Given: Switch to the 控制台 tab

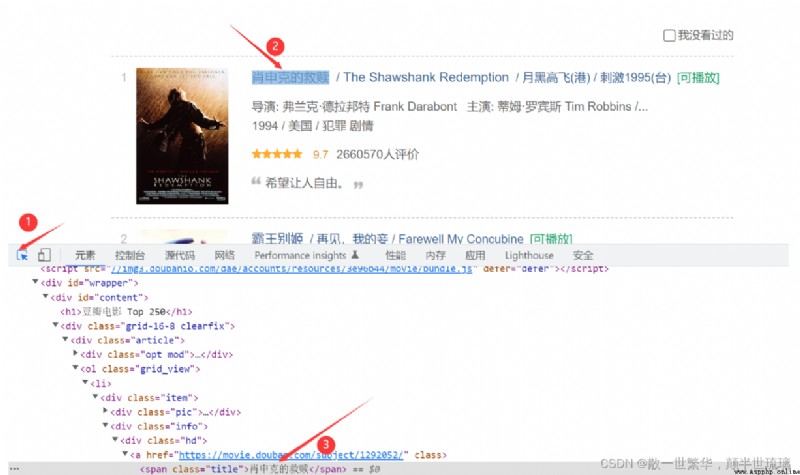Looking at the screenshot, I should (130, 255).
